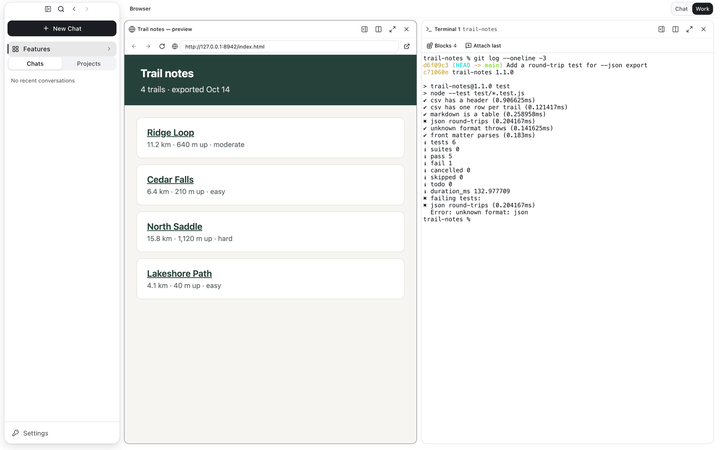
Task: Start a New Chat
Action: pos(62,28)
